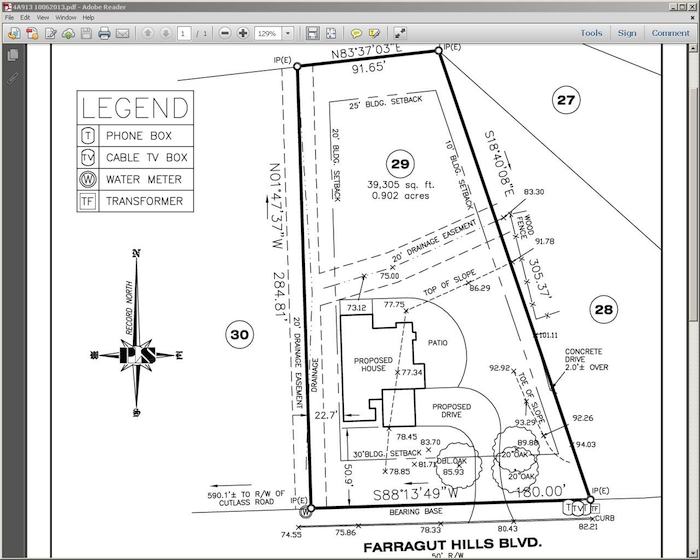Image resolution: width=700 pixels, height=560 pixels.
Task: Click the "CABLE TV BOX" legend entry
Action: [x=146, y=158]
